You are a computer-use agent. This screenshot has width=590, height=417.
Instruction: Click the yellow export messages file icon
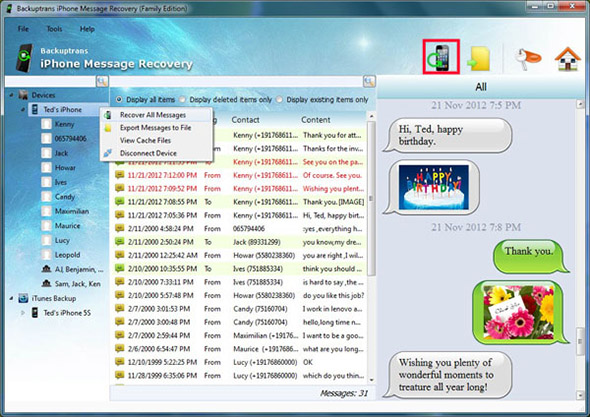(x=479, y=59)
